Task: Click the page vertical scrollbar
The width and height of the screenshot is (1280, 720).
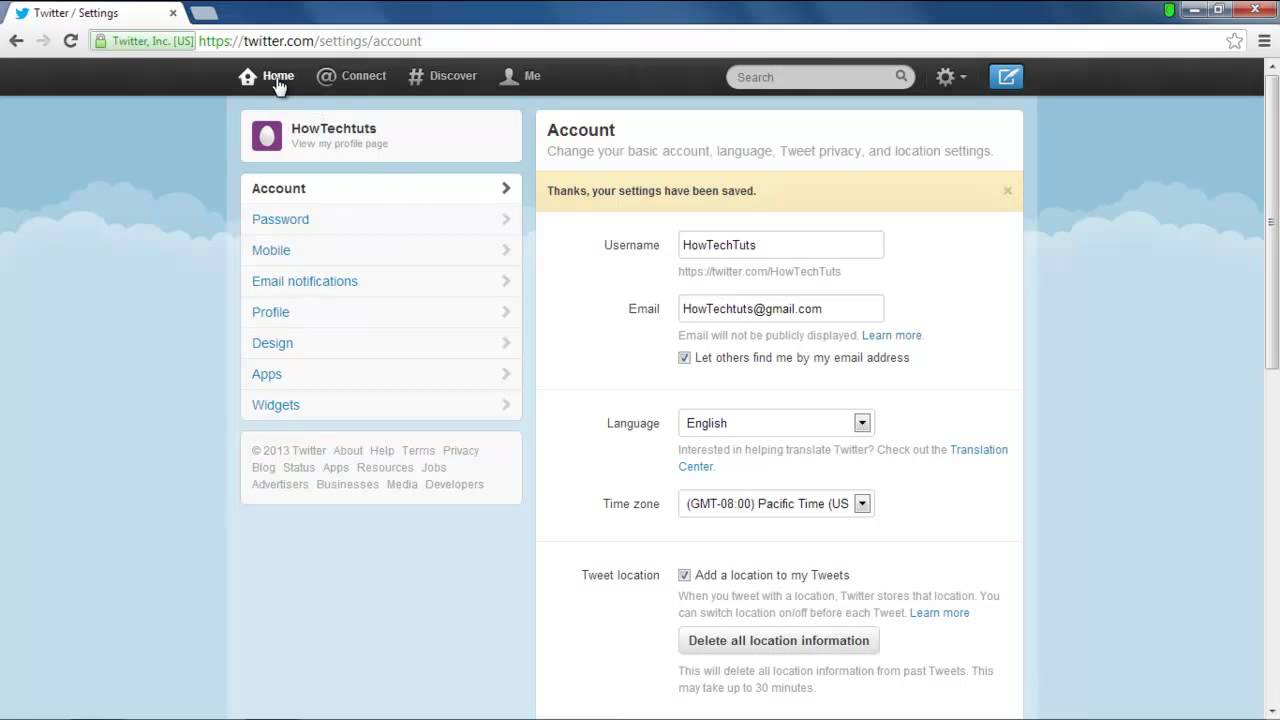Action: pyautogui.click(x=1271, y=223)
